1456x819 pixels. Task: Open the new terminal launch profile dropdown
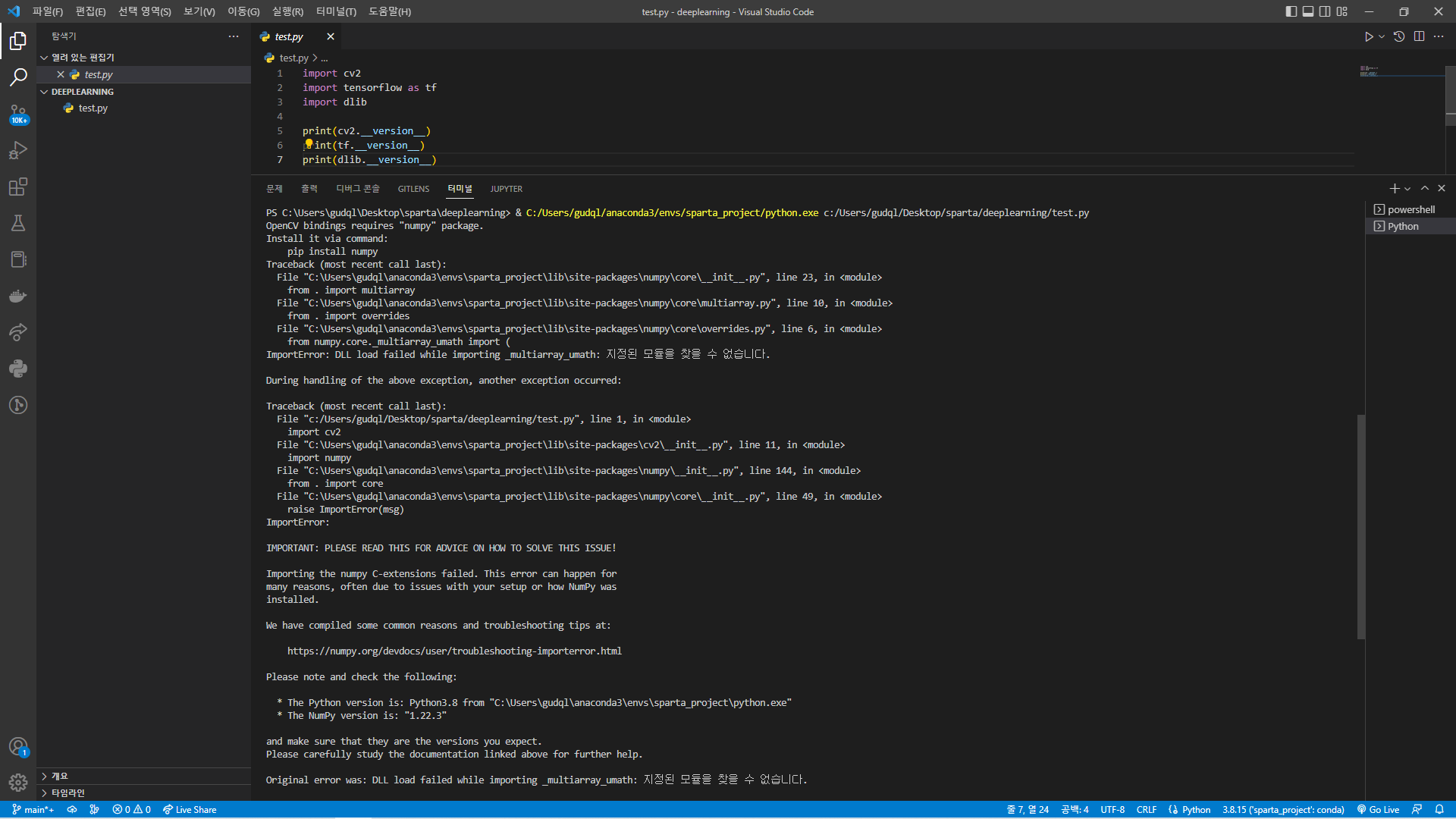[1407, 189]
